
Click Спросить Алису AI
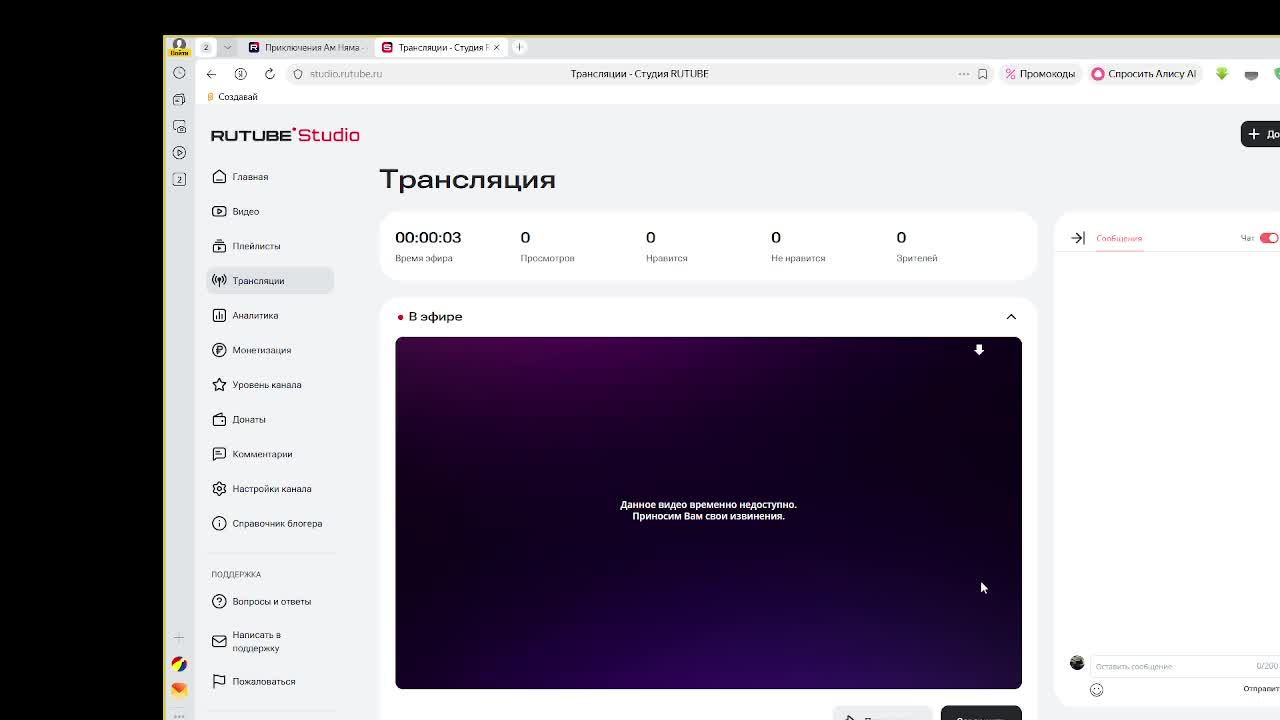pos(1143,74)
